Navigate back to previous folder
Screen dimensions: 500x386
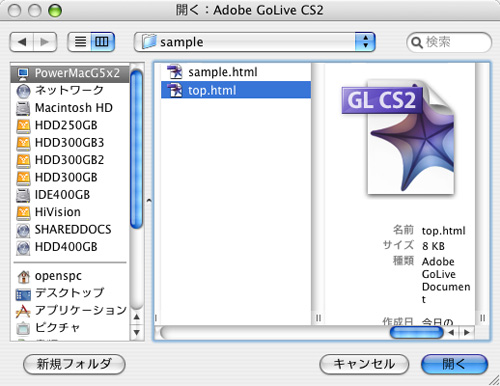coord(22,42)
